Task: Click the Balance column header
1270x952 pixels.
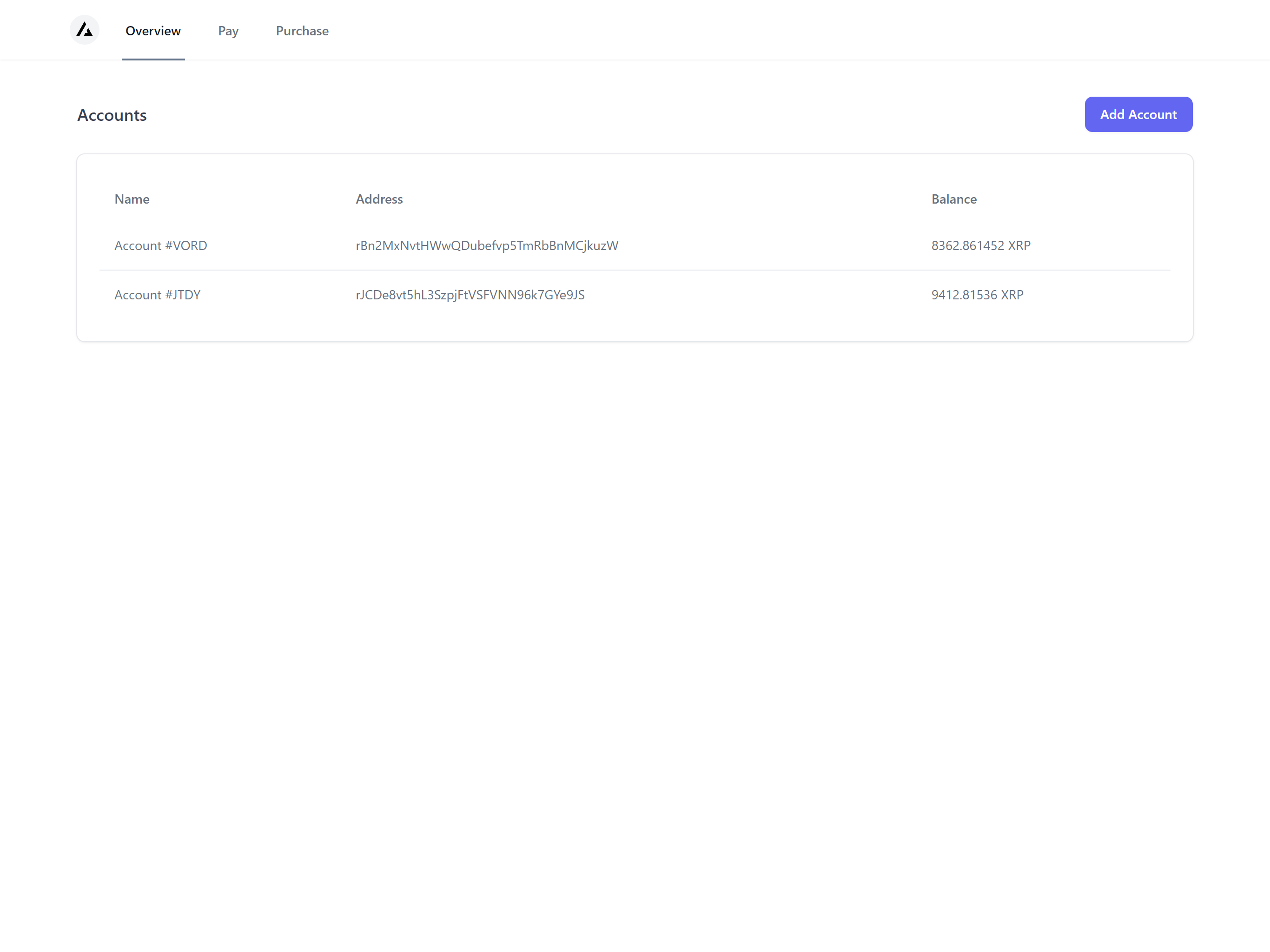Action: [x=953, y=199]
